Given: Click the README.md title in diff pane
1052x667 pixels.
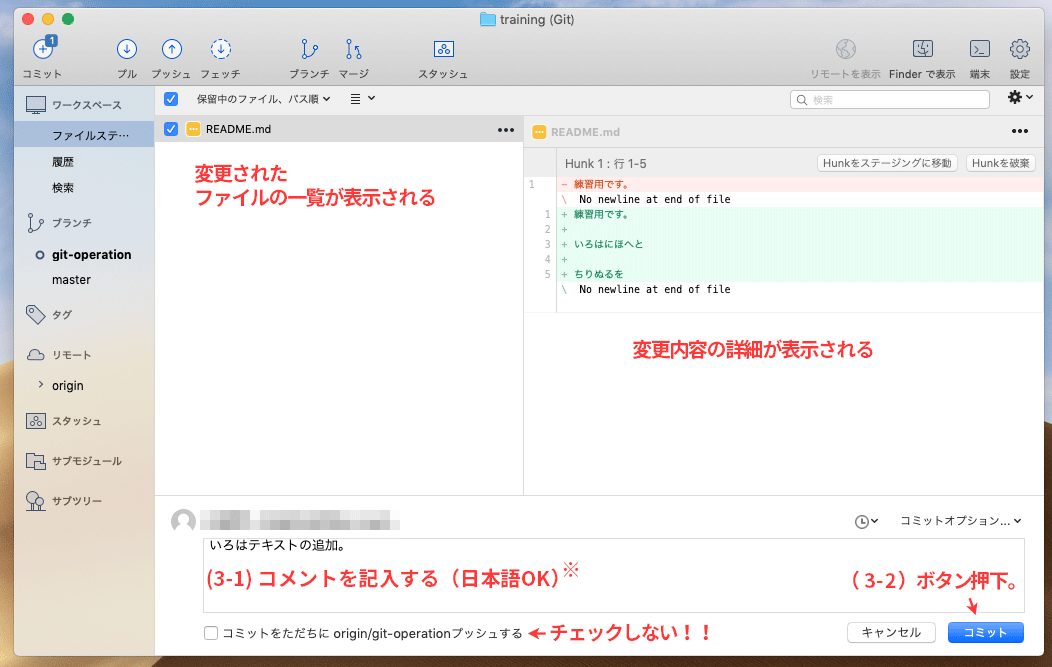Looking at the screenshot, I should pos(585,132).
